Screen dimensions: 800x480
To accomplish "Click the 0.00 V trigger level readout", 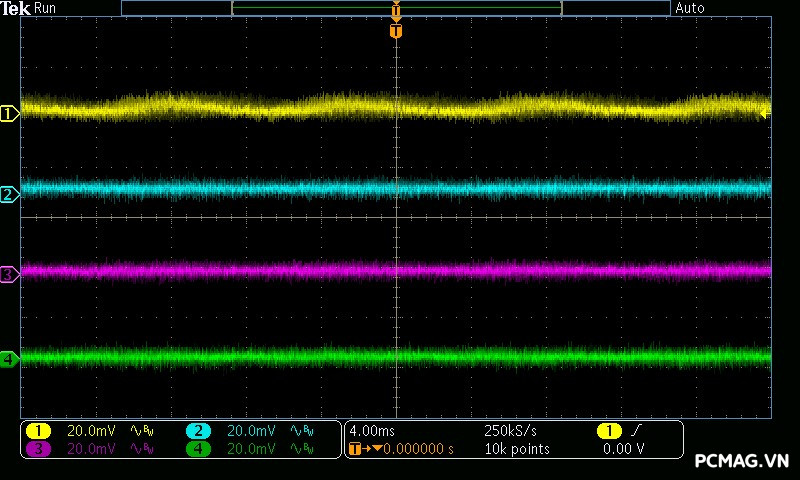I will click(624, 449).
